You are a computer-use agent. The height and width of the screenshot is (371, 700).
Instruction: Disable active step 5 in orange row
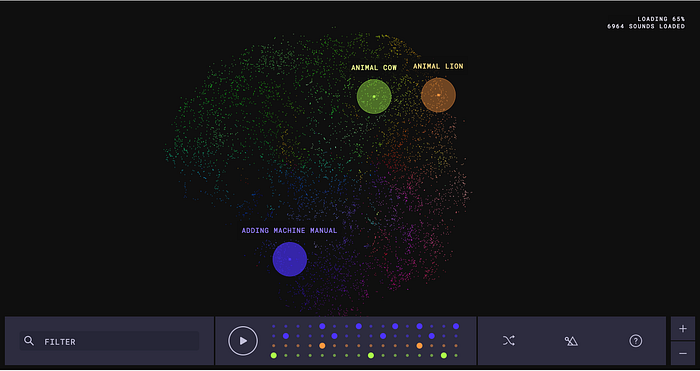coord(322,346)
